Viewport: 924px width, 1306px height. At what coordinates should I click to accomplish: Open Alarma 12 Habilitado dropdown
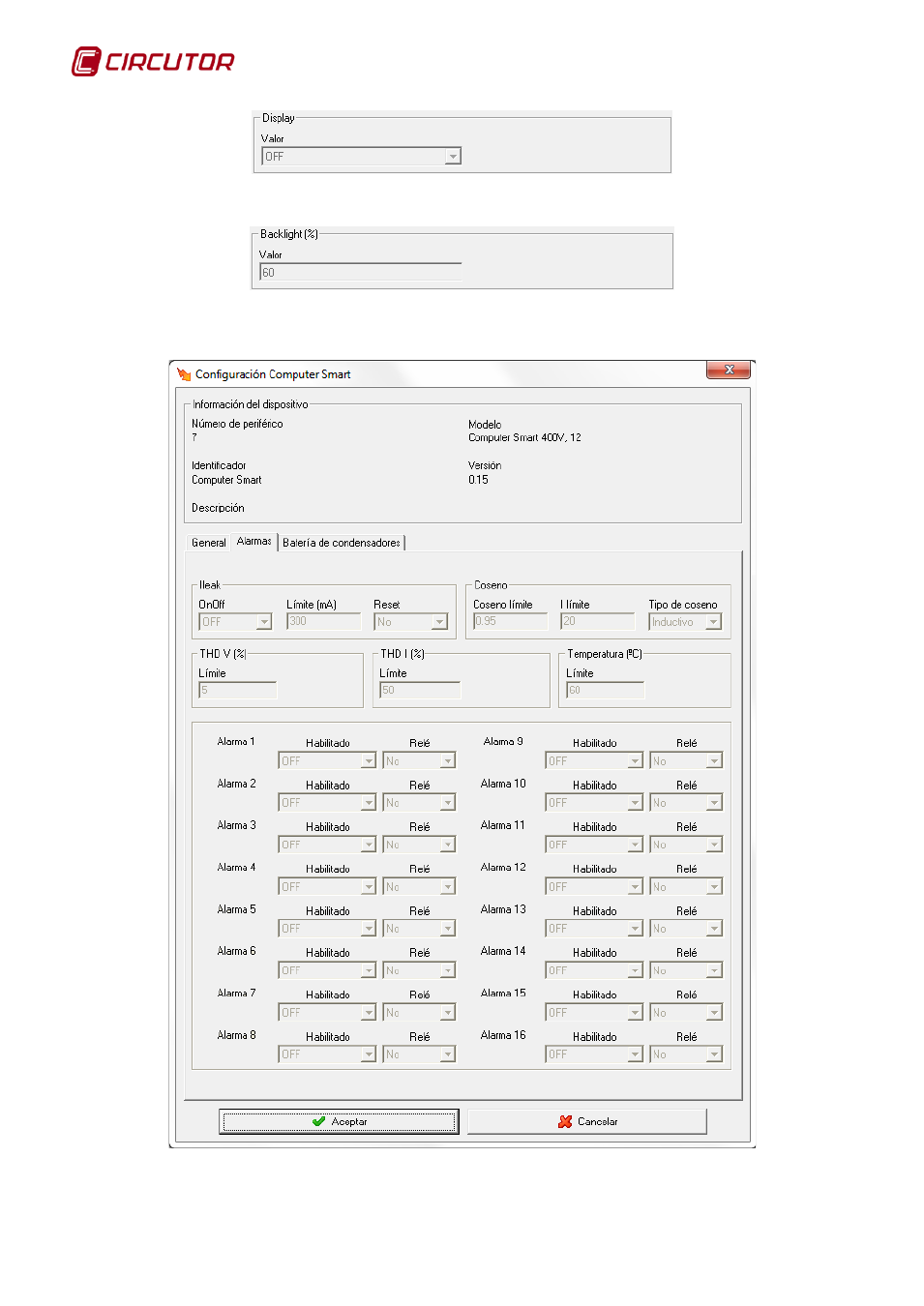click(594, 887)
